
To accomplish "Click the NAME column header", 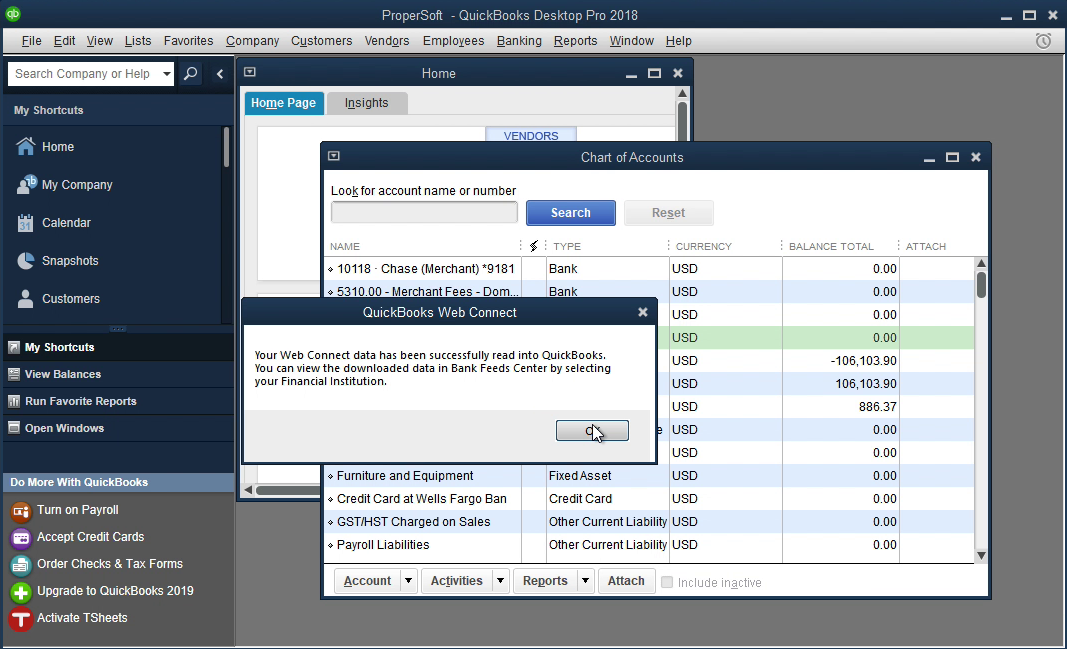I will click(345, 246).
